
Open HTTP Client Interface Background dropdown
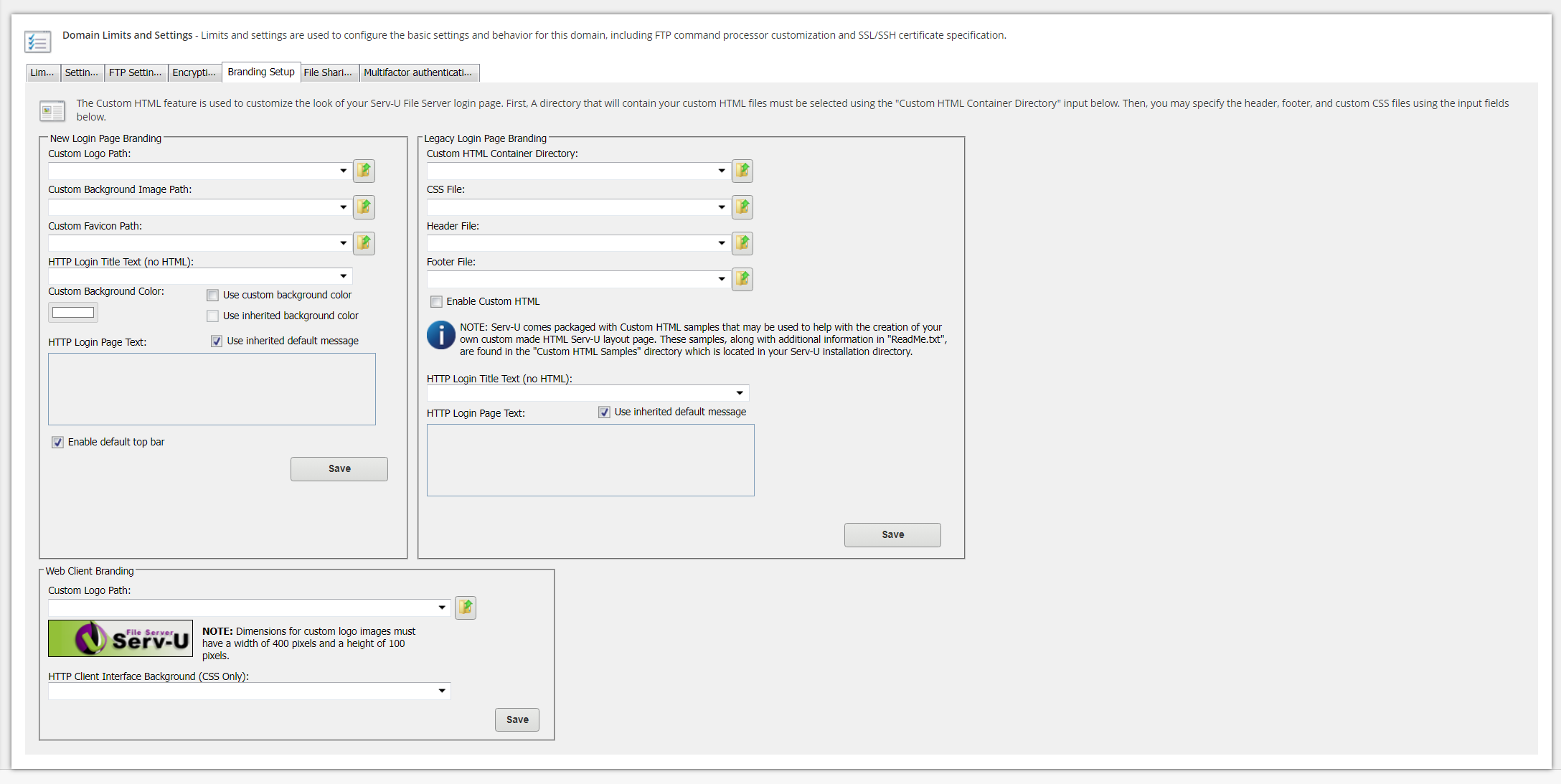[442, 691]
